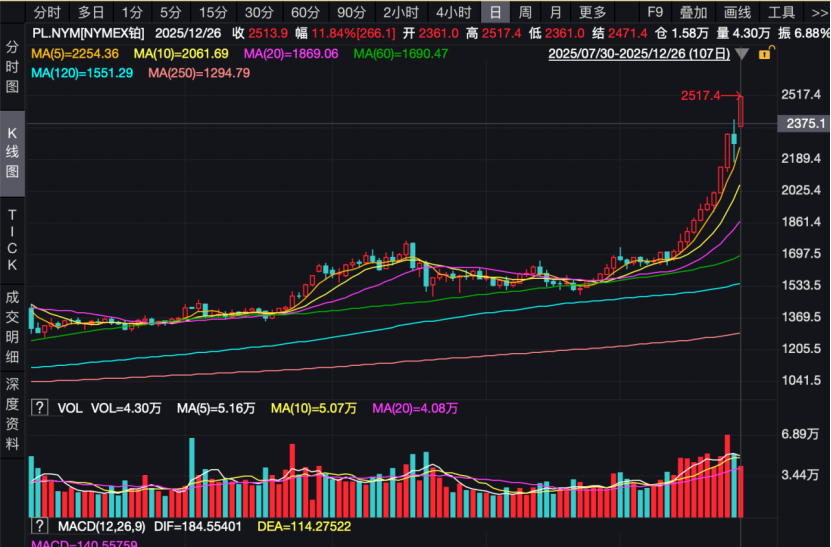Open the 工具 tools menu
Image resolution: width=831 pixels, height=547 pixels.
point(782,12)
